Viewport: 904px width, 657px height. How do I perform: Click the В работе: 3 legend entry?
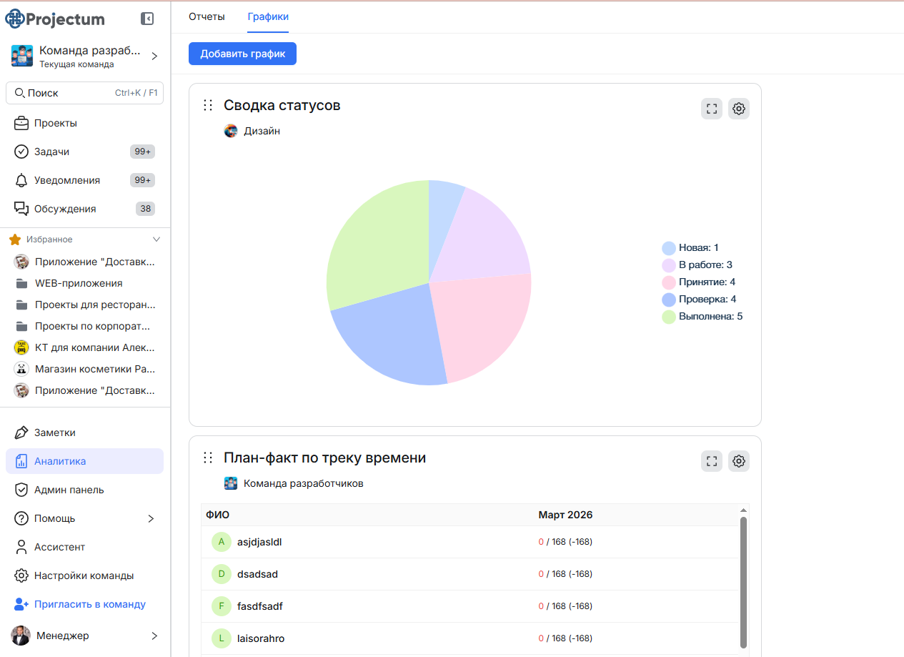698,265
